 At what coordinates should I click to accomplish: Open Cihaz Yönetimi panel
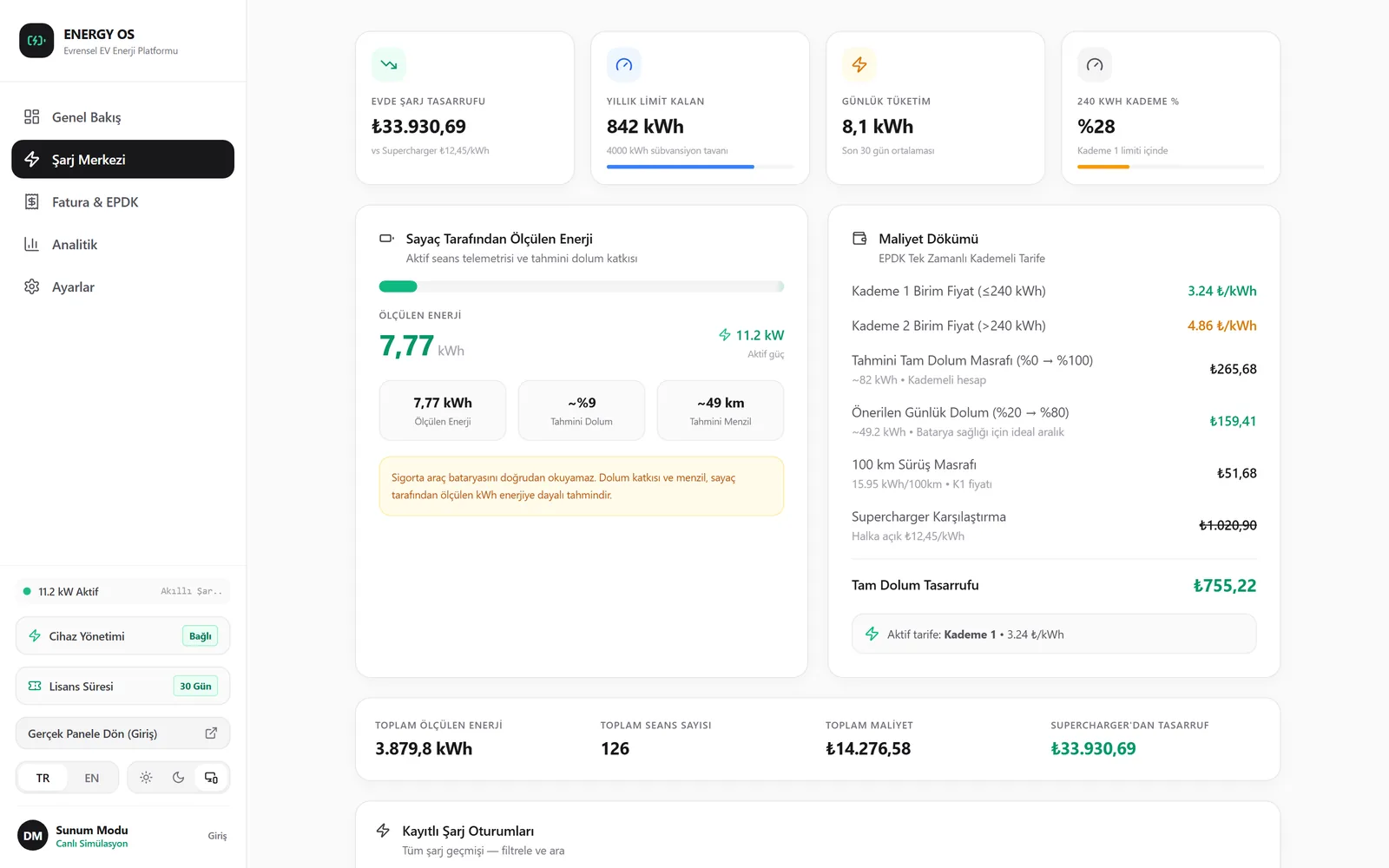tap(122, 636)
